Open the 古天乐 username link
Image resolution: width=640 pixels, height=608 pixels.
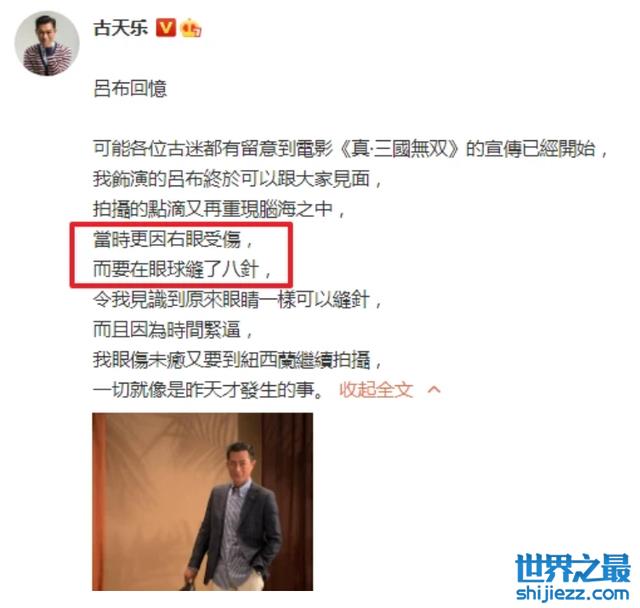tap(120, 28)
